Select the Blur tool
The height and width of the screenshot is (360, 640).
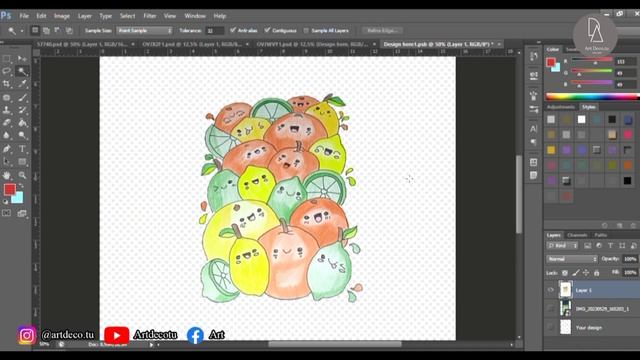click(7, 135)
